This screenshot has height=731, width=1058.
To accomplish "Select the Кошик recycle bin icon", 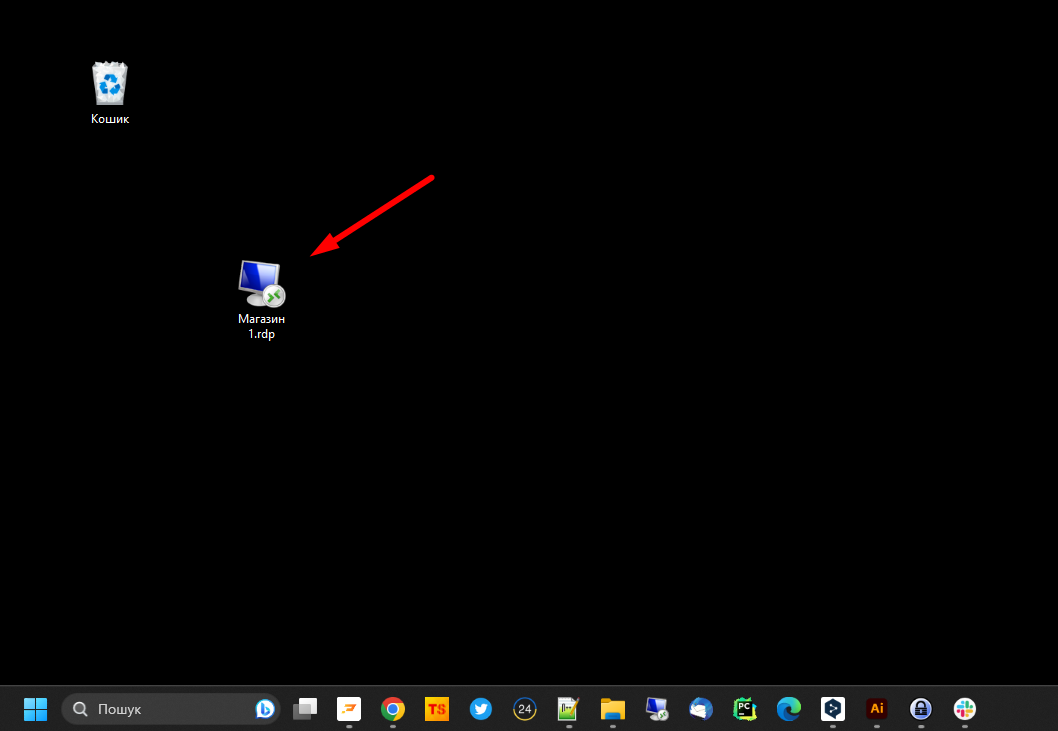I will pos(110,84).
